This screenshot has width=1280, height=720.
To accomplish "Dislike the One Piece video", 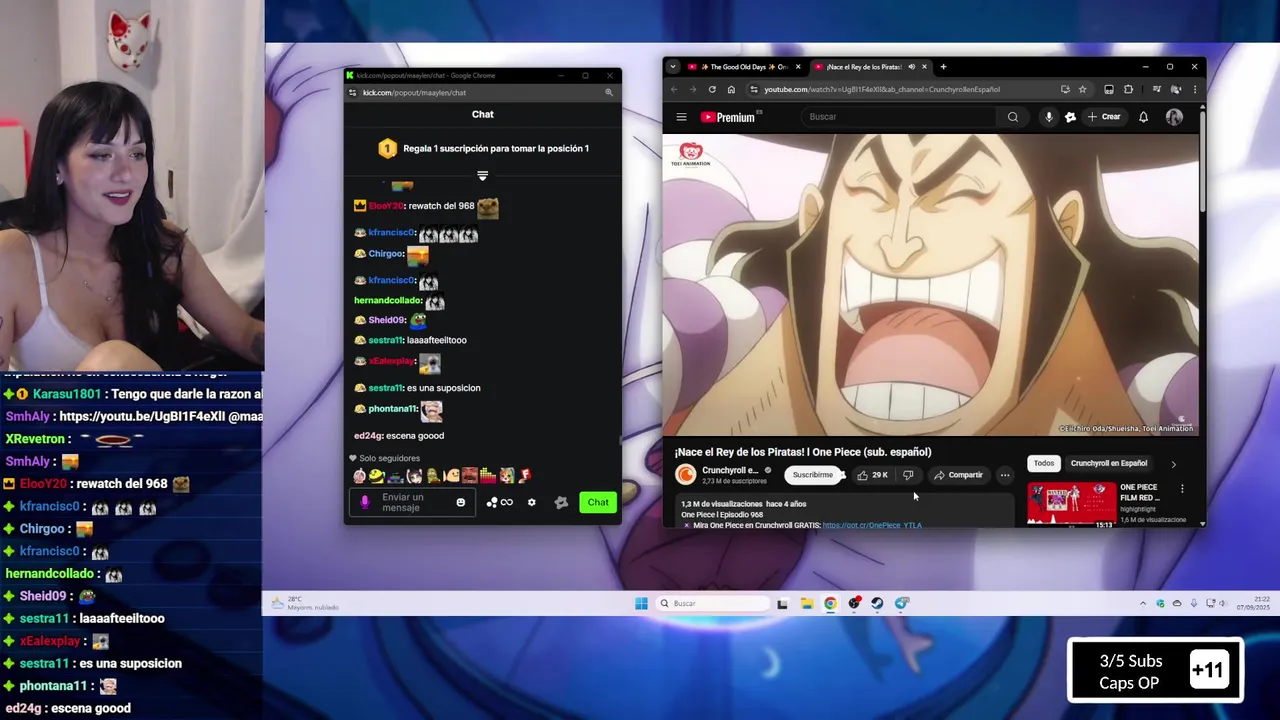I will [x=908, y=475].
